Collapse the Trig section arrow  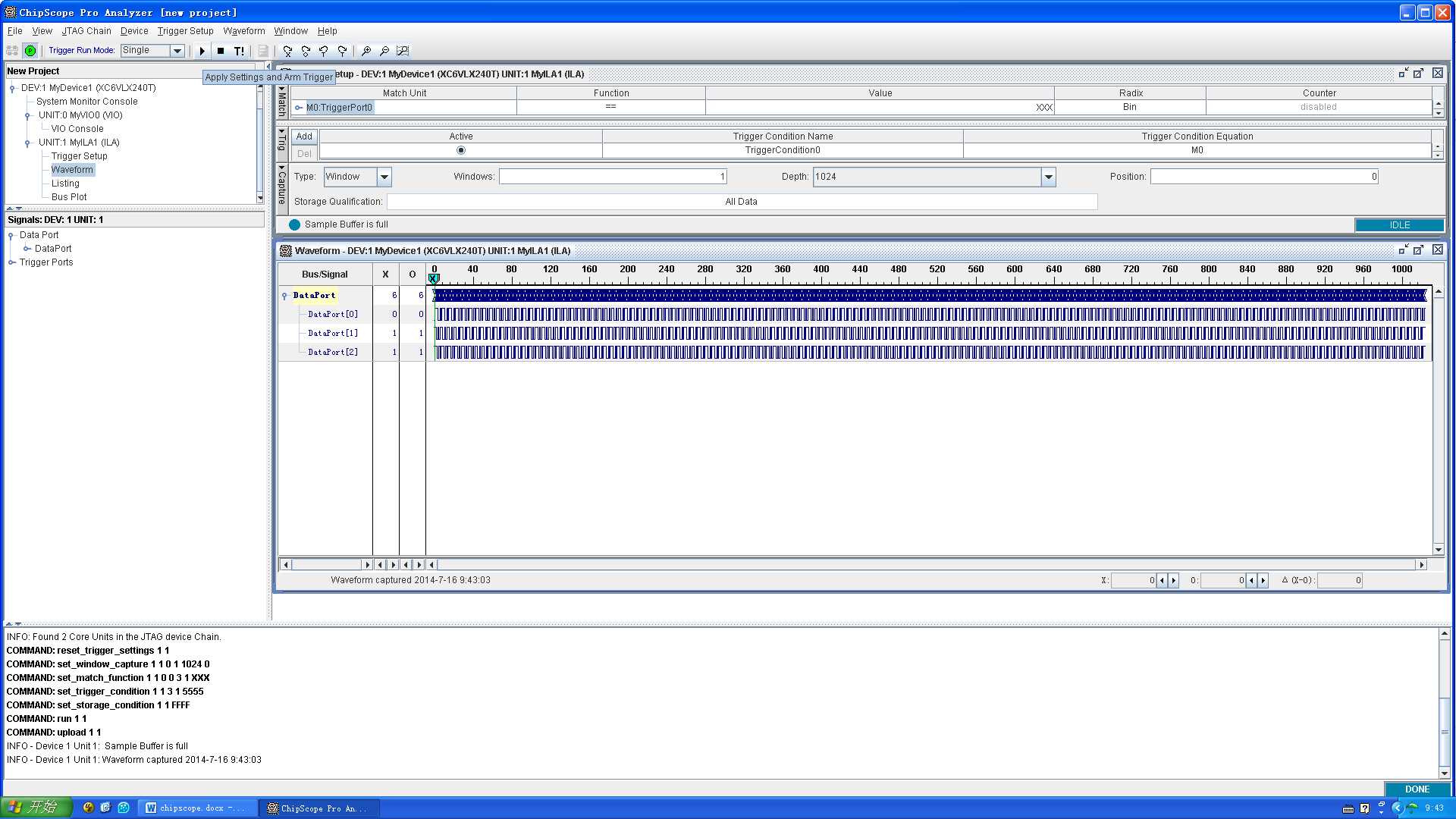(x=282, y=131)
